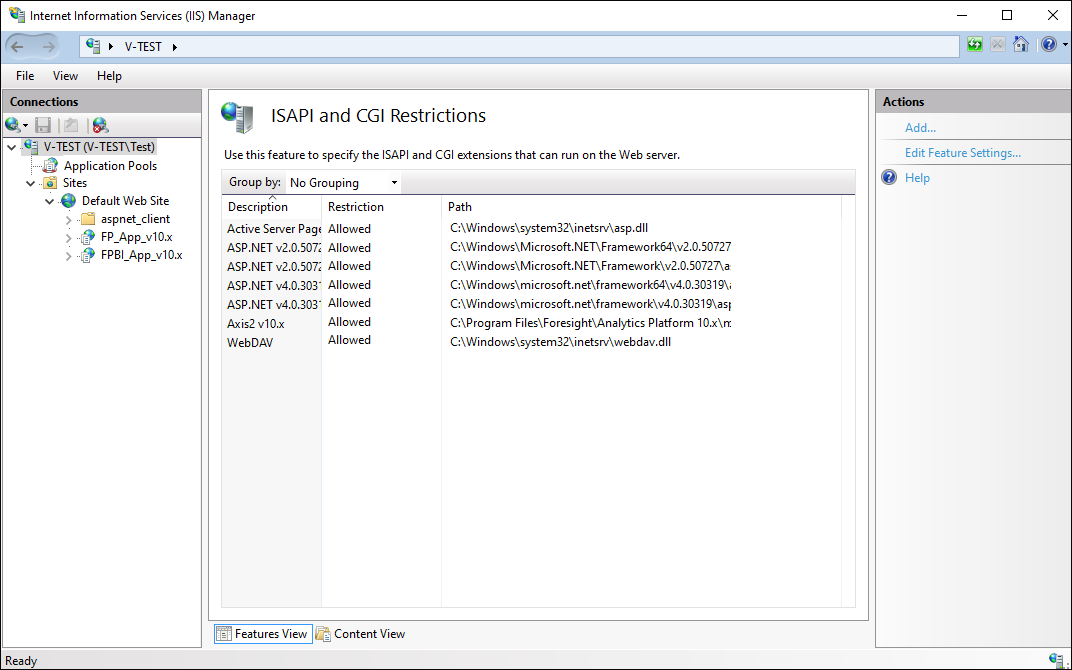This screenshot has height=670, width=1072.
Task: Open the File menu
Action: (x=25, y=76)
